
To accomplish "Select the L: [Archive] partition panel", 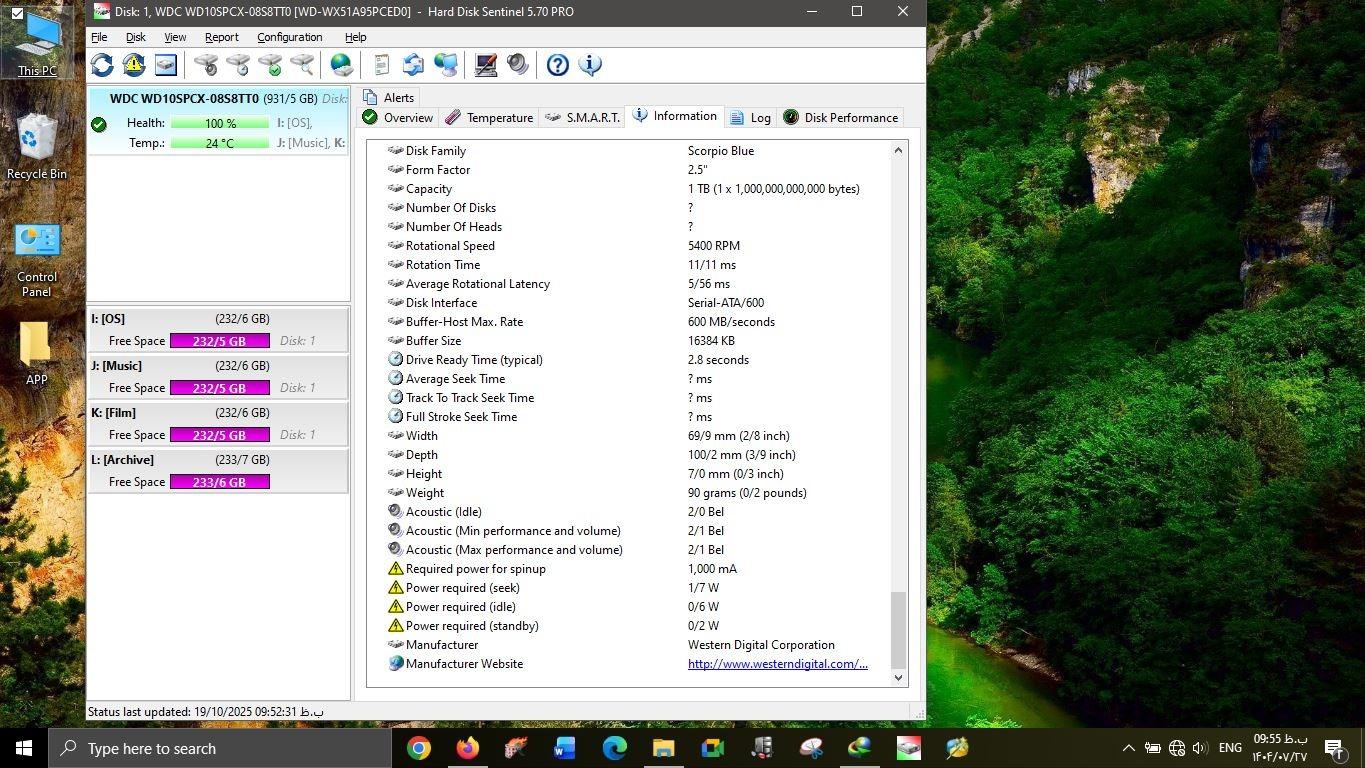I will (x=218, y=470).
